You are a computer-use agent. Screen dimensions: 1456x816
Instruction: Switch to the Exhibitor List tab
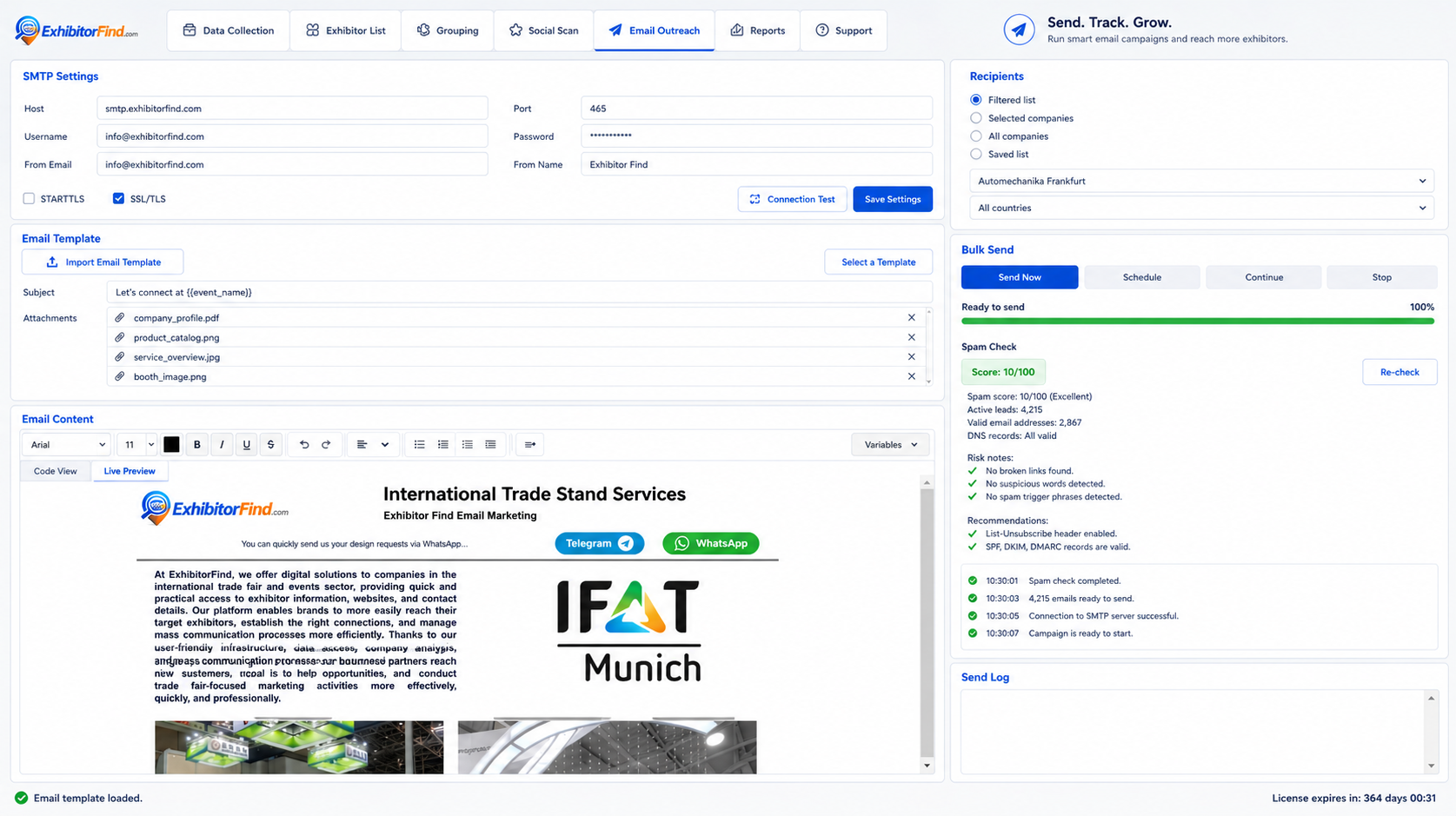point(345,30)
